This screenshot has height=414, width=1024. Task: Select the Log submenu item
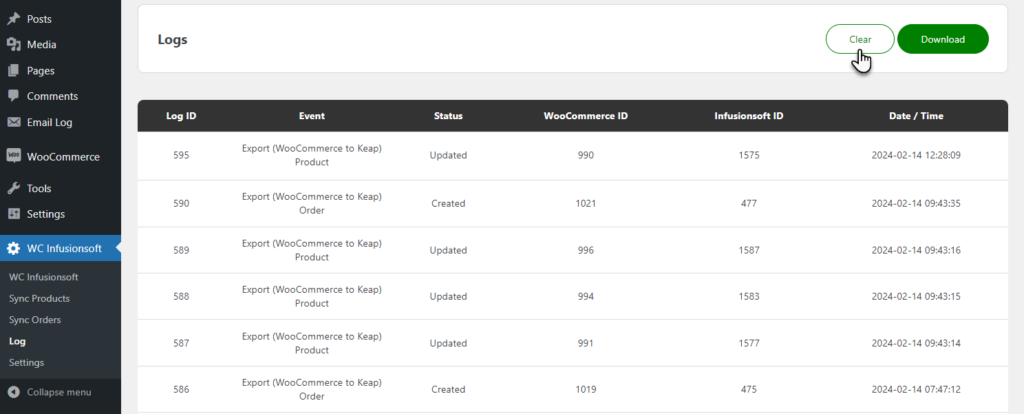tap(17, 341)
